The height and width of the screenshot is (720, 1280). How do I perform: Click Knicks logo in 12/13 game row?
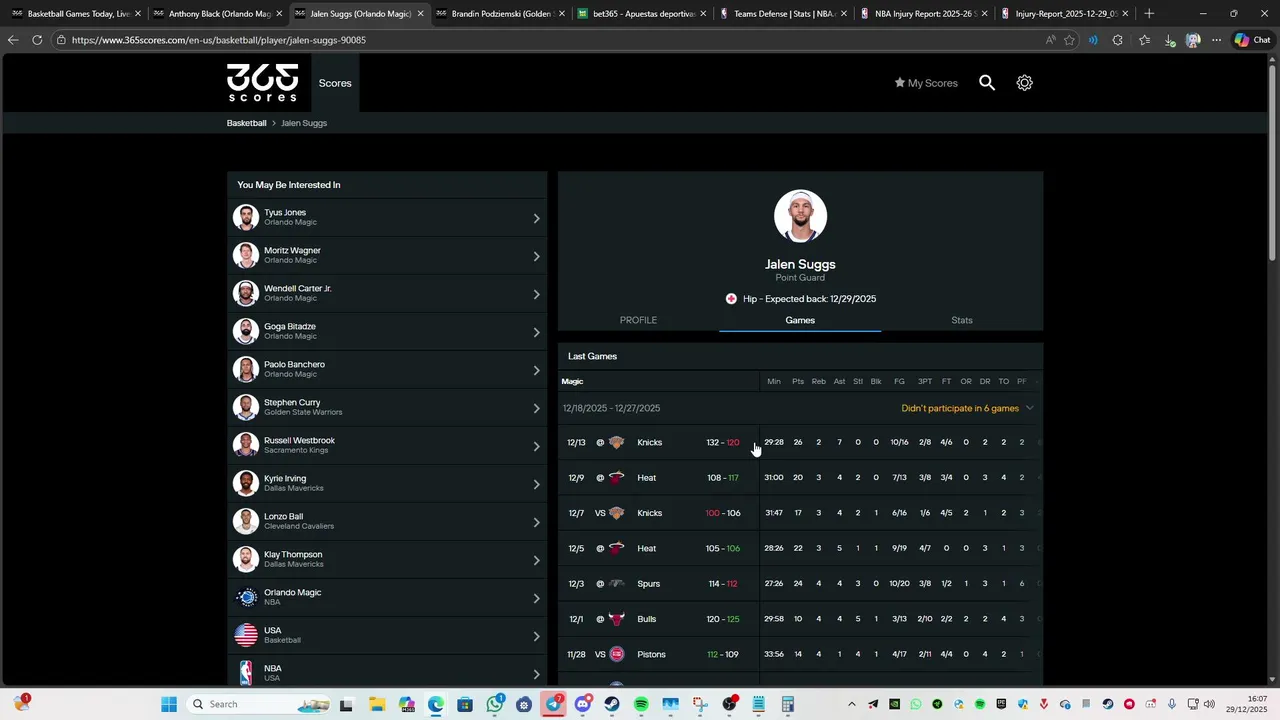(616, 442)
